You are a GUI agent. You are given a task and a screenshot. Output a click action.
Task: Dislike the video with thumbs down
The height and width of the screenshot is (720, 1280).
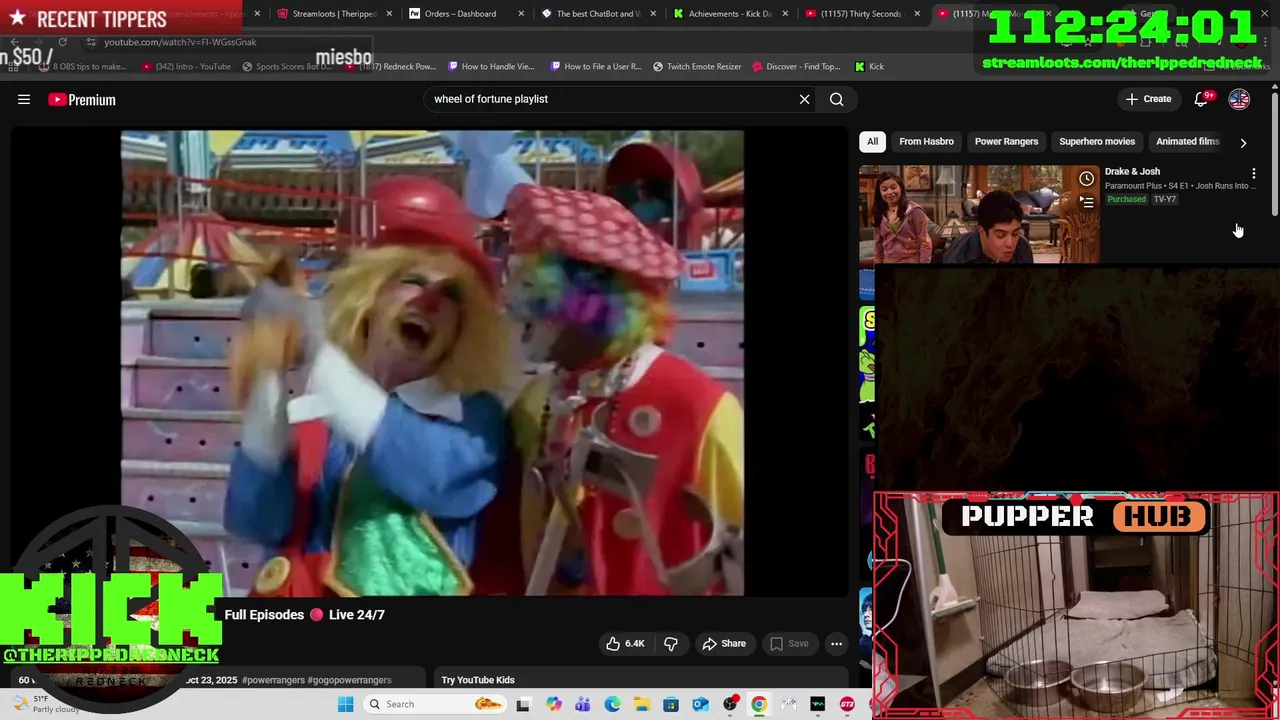671,643
